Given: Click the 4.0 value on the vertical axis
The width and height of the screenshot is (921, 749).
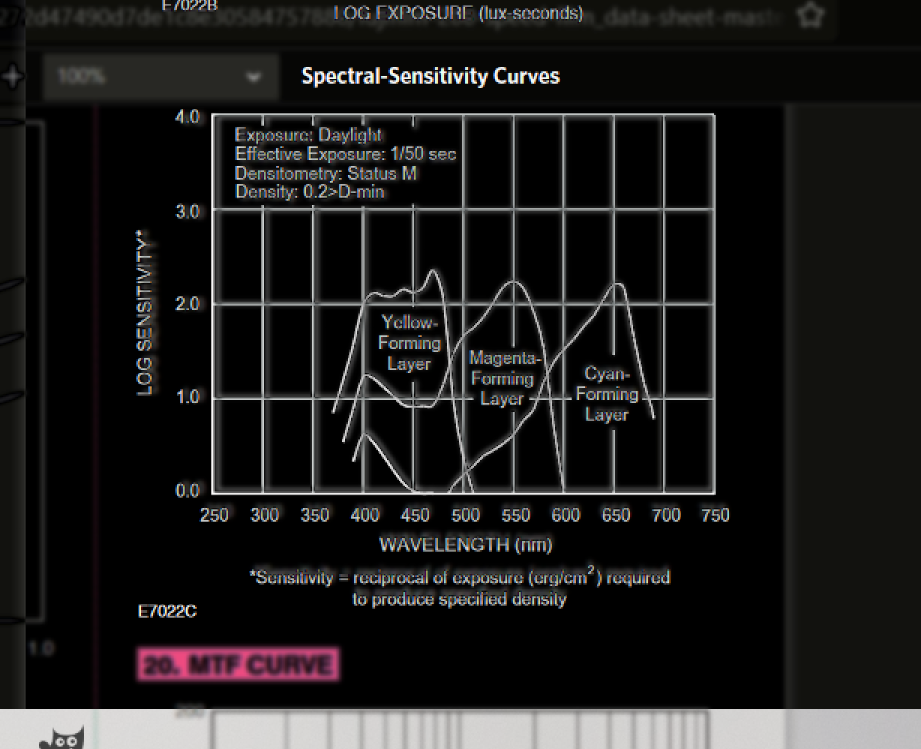Looking at the screenshot, I should (x=187, y=118).
